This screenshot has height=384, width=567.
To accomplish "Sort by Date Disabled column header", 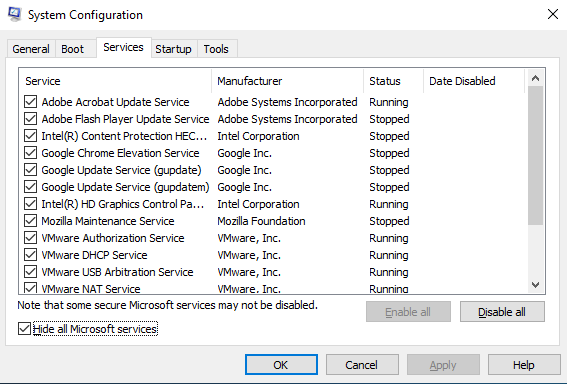I will point(474,81).
